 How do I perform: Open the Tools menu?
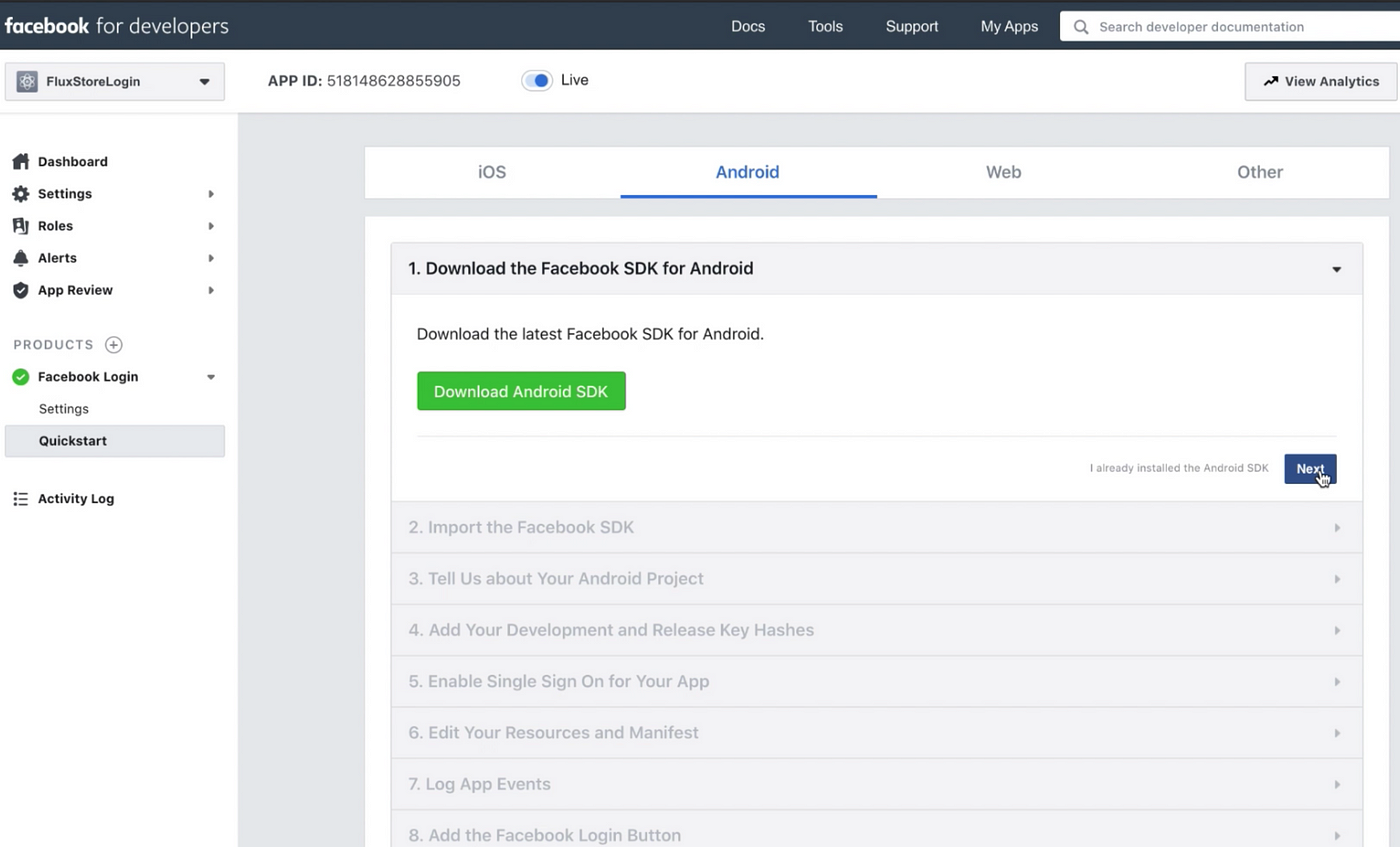[x=825, y=27]
